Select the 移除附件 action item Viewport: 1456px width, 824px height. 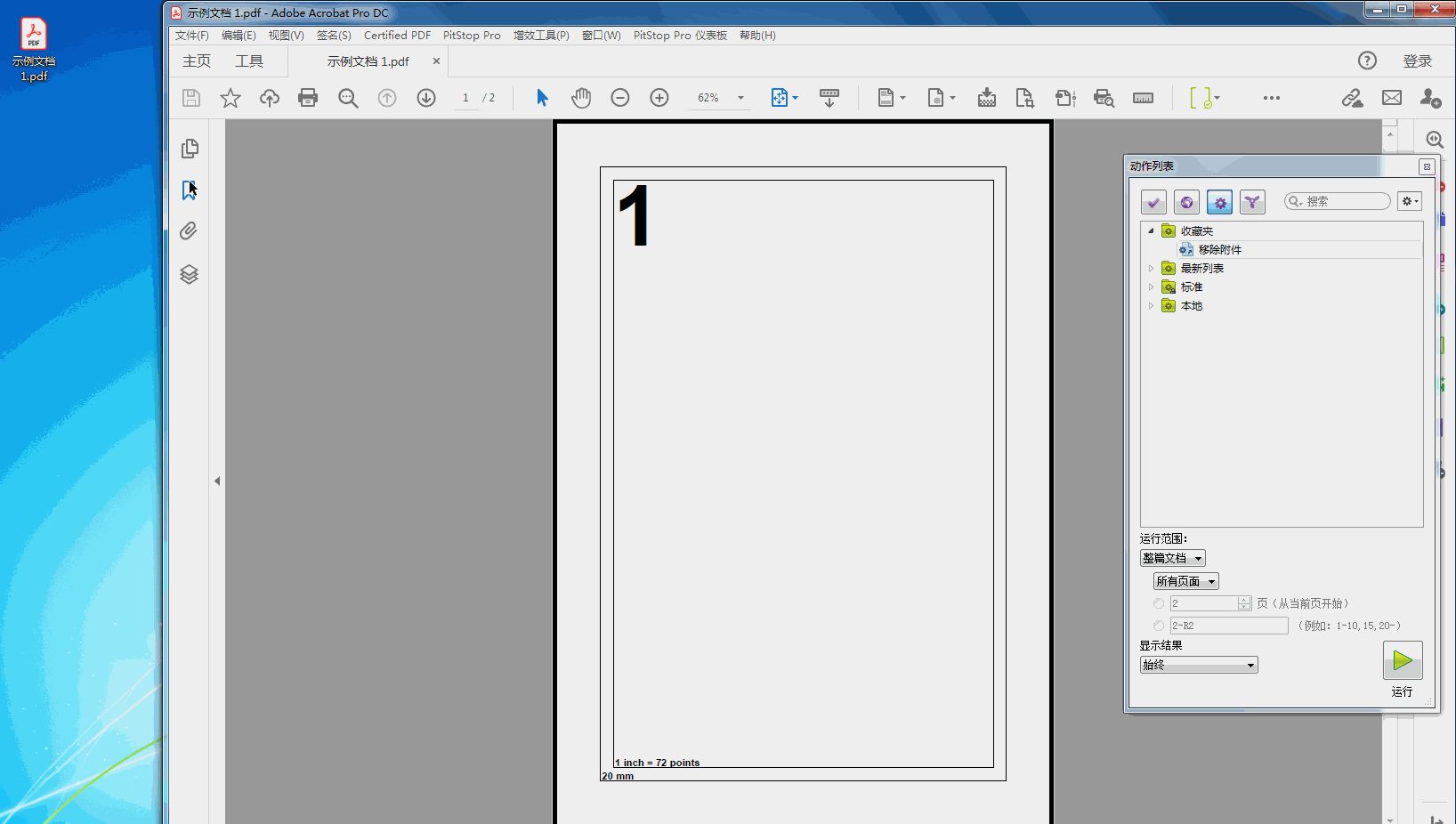click(1220, 249)
